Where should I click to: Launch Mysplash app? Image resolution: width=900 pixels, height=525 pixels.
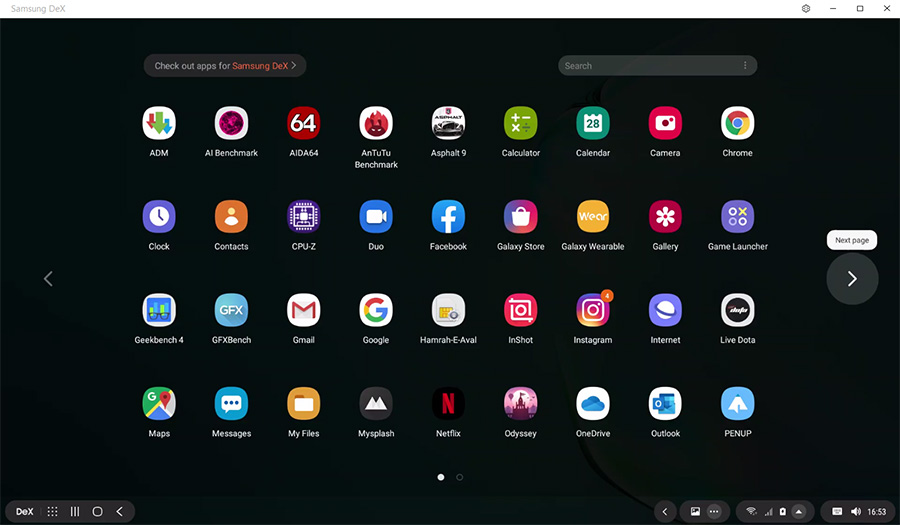[376, 403]
